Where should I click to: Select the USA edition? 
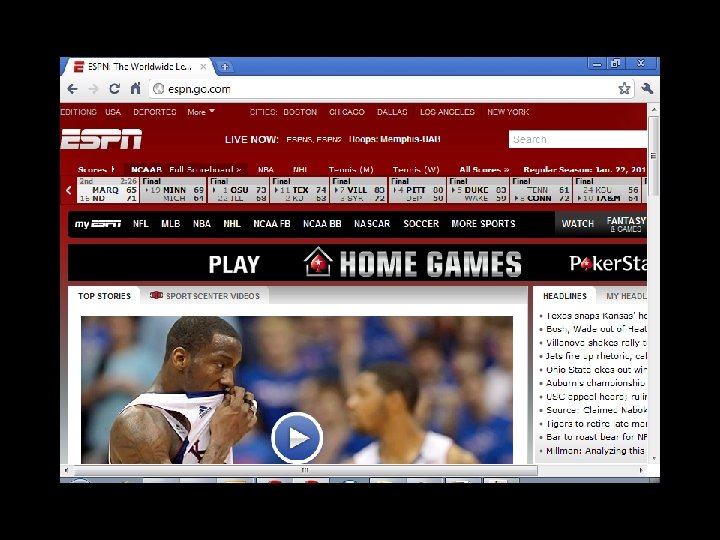113,112
